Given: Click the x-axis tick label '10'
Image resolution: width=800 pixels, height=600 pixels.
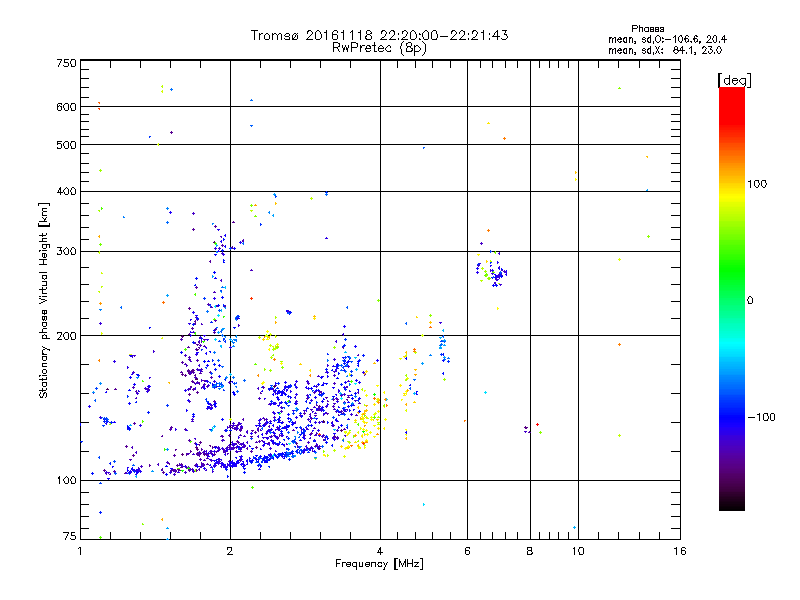Looking at the screenshot, I should [578, 551].
